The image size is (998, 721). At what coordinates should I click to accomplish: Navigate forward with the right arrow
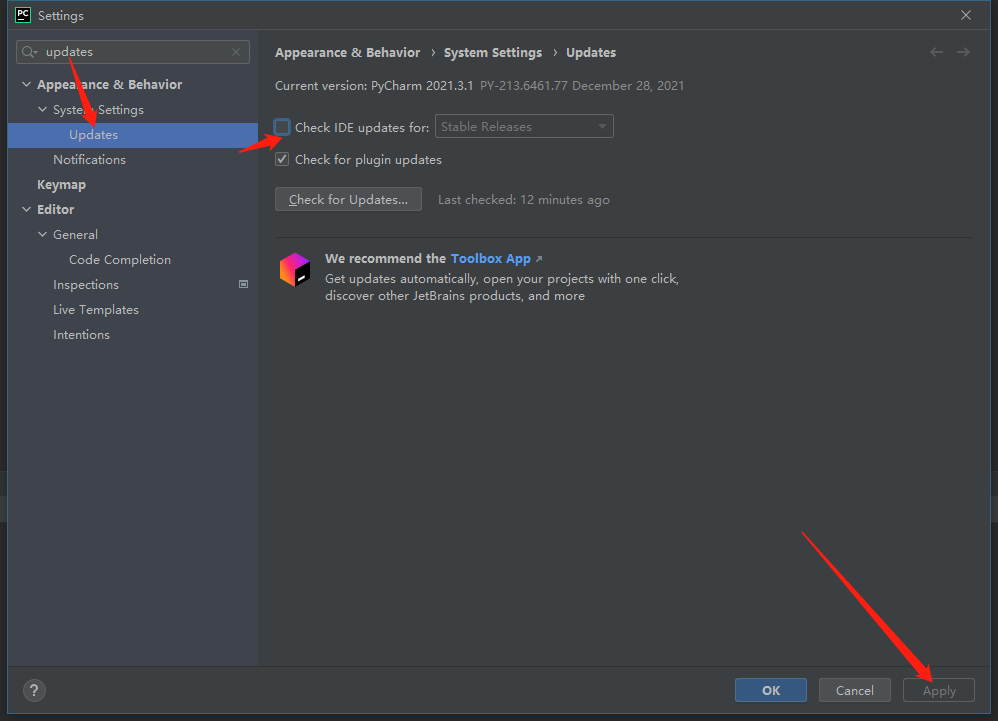(x=963, y=52)
